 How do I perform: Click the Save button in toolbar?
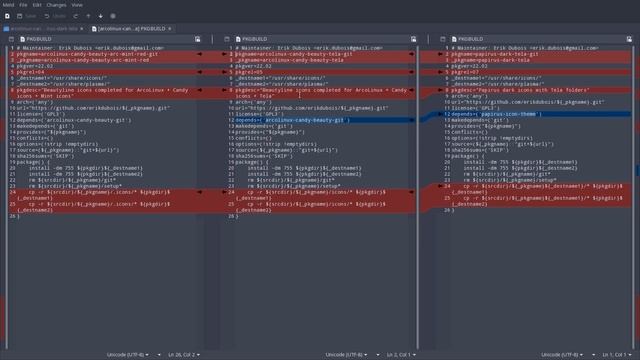click(27, 16)
